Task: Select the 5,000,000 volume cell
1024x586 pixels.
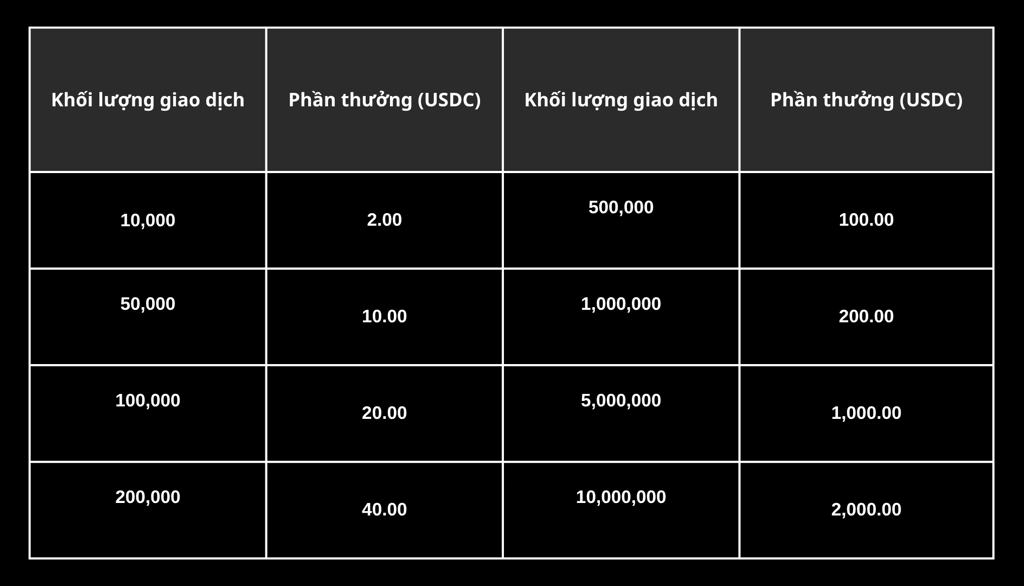Action: (621, 414)
